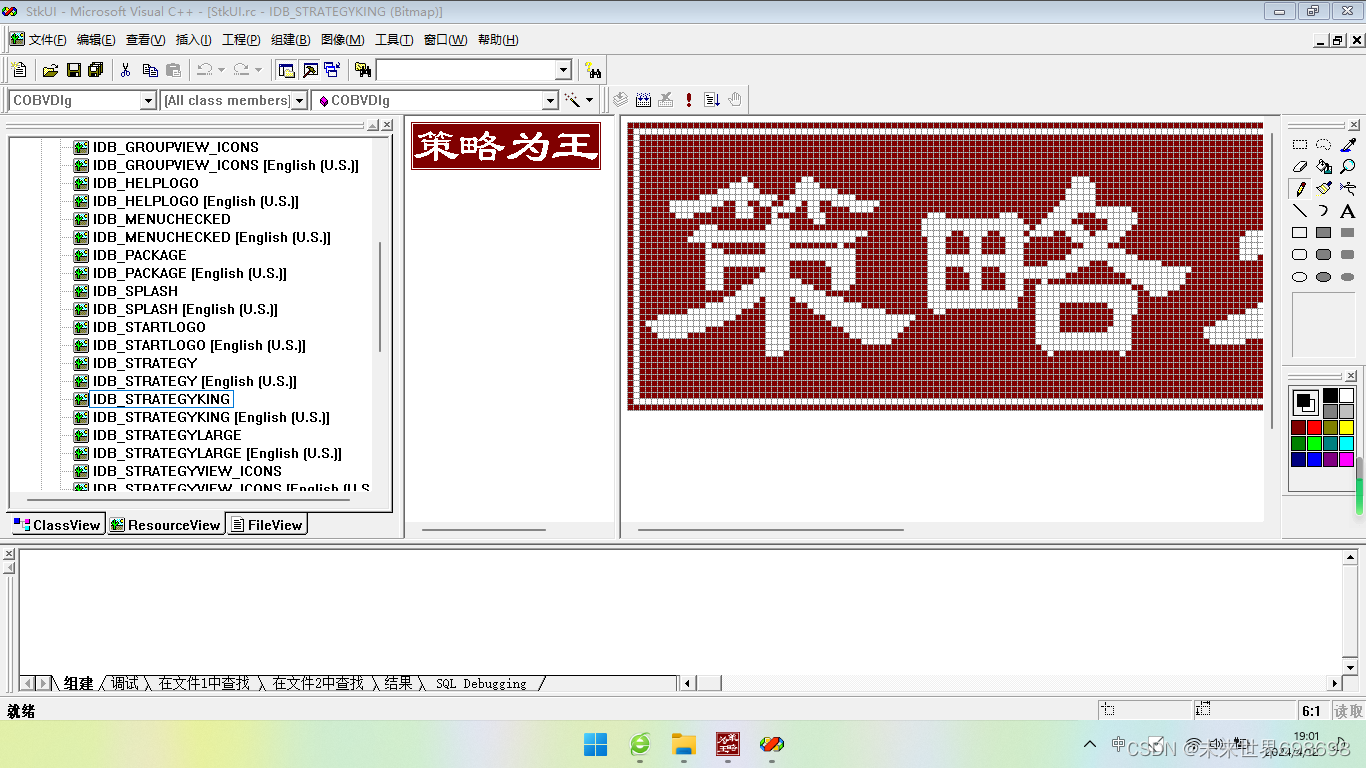
Task: Select the Eraser tool
Action: (1300, 166)
